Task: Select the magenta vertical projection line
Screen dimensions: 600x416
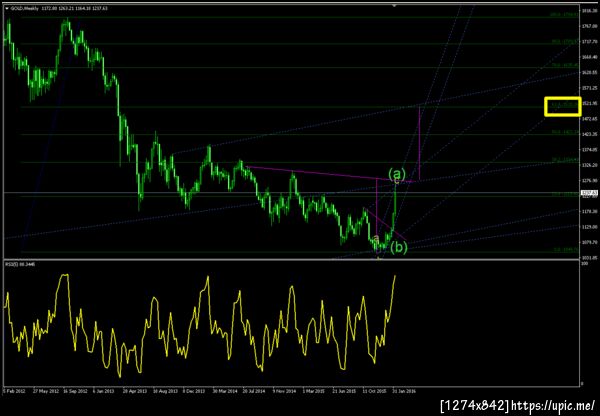Action: [x=420, y=144]
